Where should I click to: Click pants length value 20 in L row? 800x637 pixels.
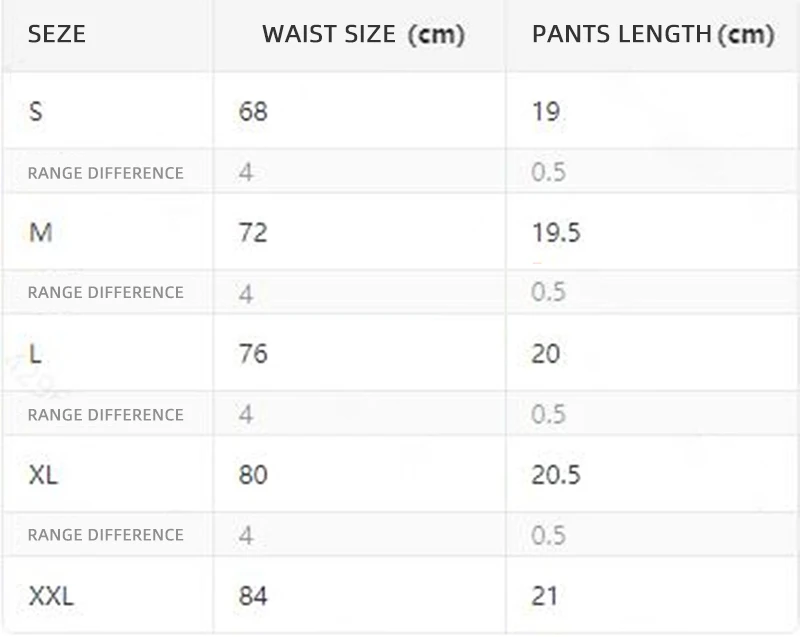coord(546,353)
